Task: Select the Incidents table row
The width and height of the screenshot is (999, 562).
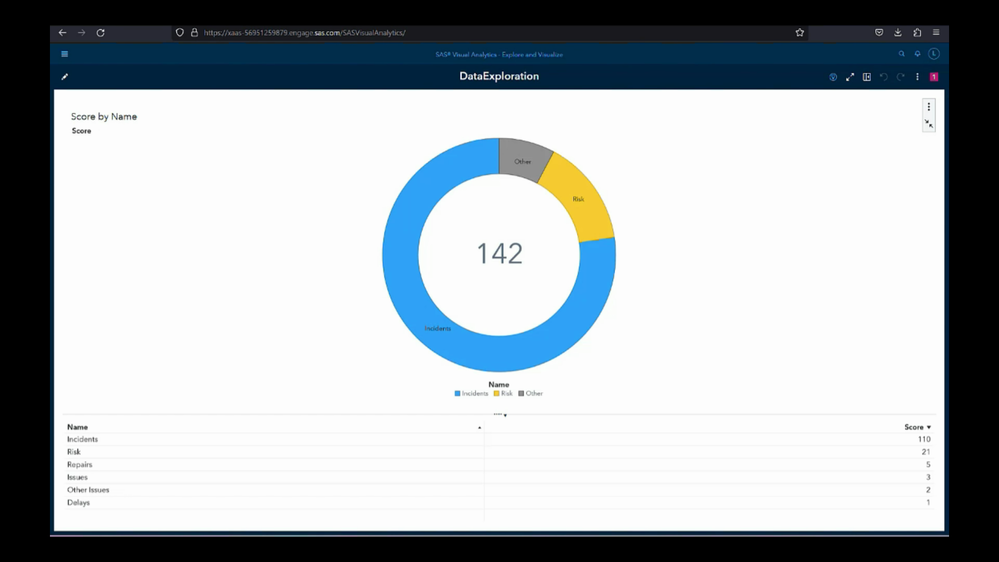Action: [x=499, y=439]
